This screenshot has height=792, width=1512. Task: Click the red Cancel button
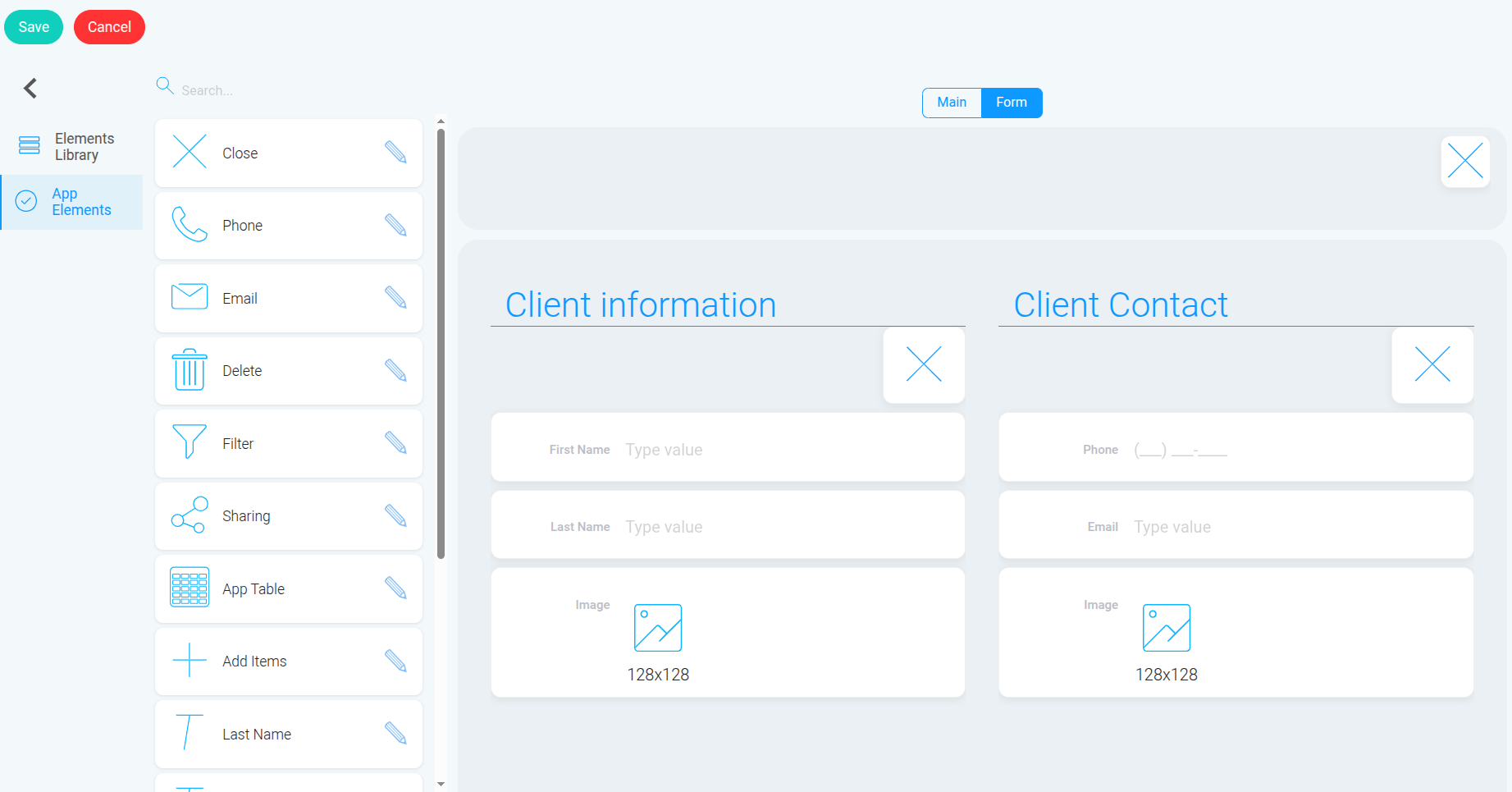point(109,27)
